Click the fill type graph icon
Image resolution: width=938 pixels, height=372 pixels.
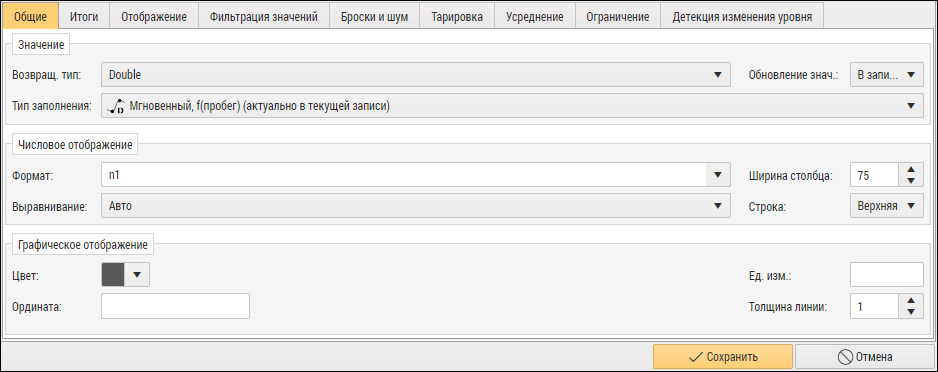pyautogui.click(x=115, y=106)
